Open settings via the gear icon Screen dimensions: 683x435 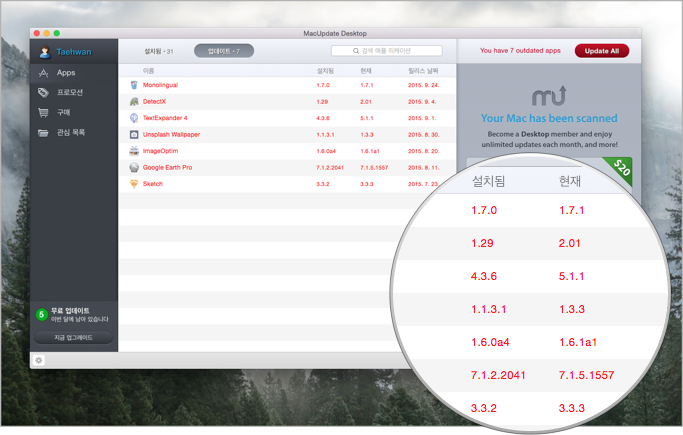pos(39,361)
